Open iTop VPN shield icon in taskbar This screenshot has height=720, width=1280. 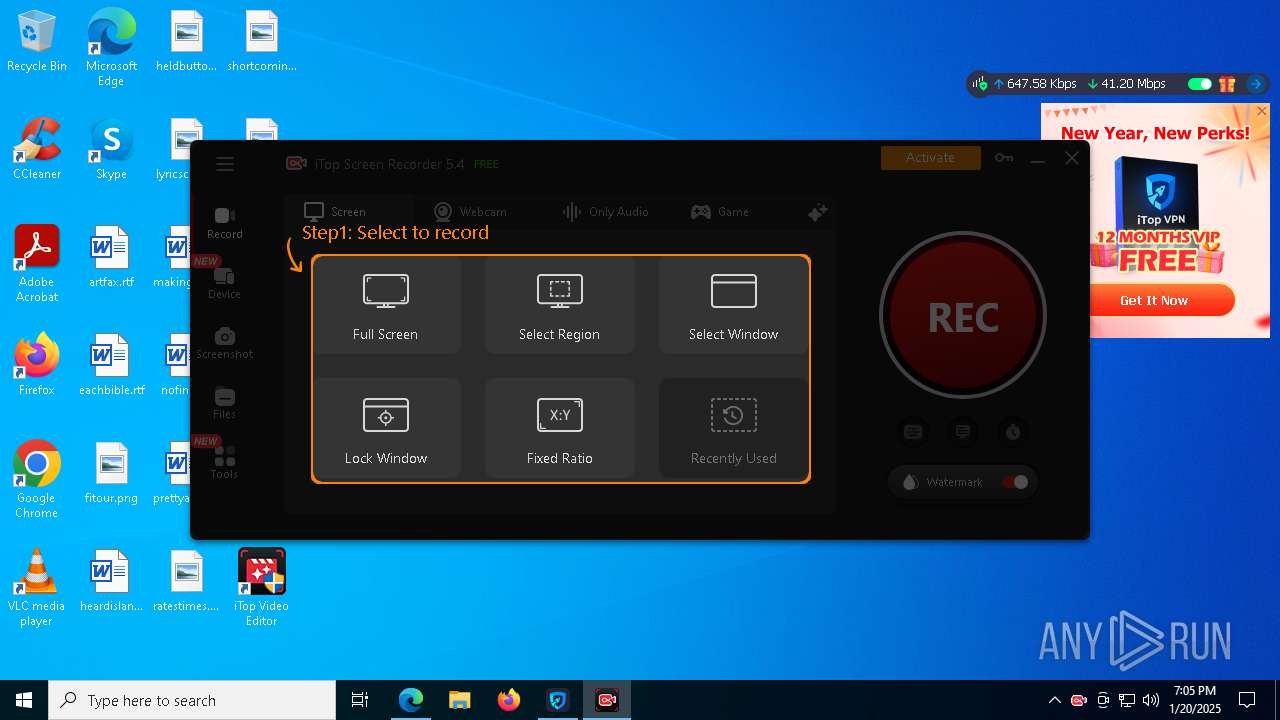558,700
